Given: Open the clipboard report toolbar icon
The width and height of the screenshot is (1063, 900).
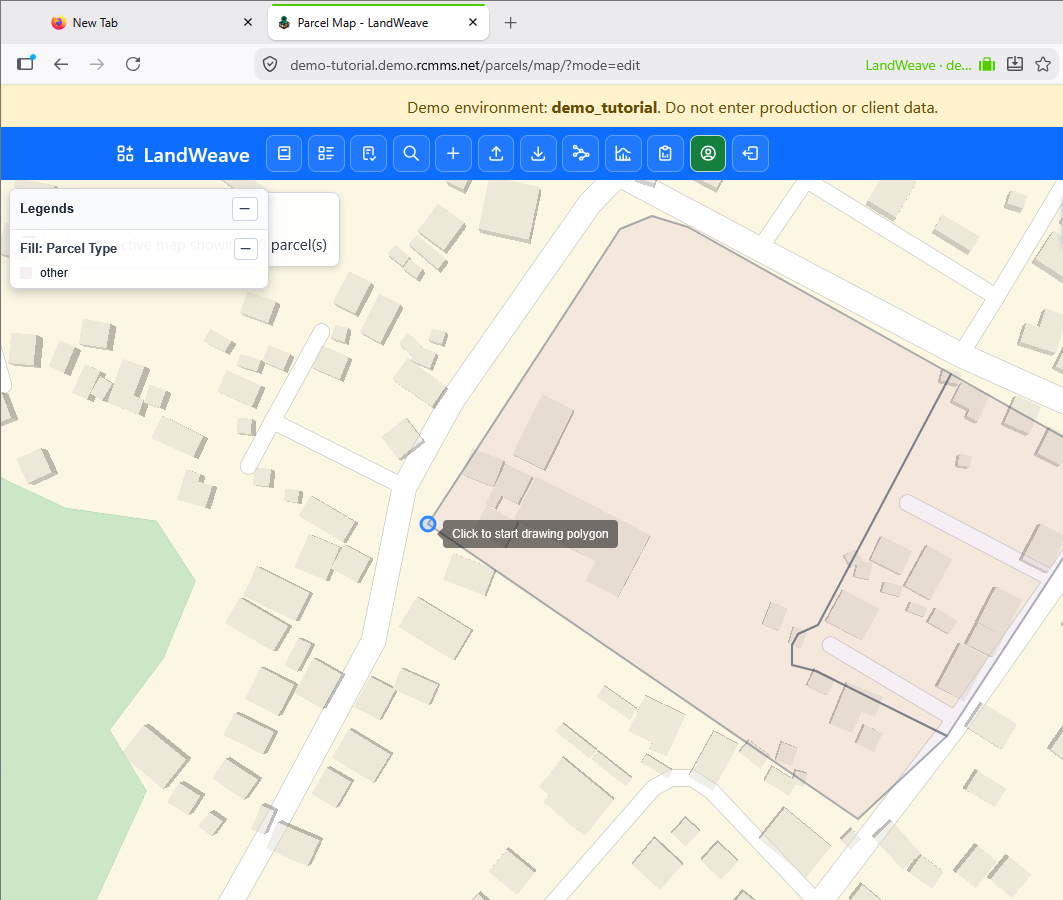Looking at the screenshot, I should coord(666,153).
